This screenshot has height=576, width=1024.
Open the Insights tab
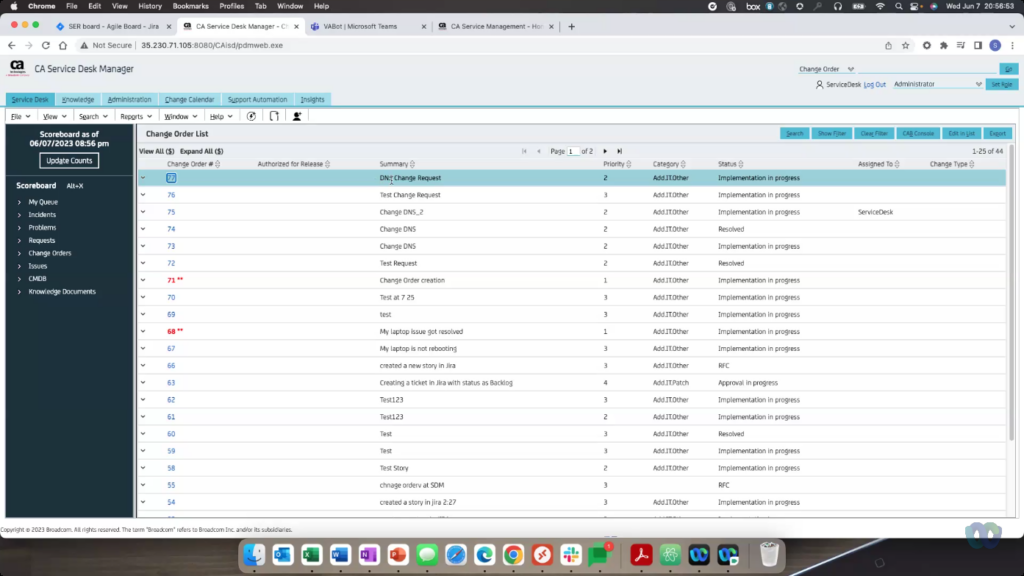tap(312, 99)
